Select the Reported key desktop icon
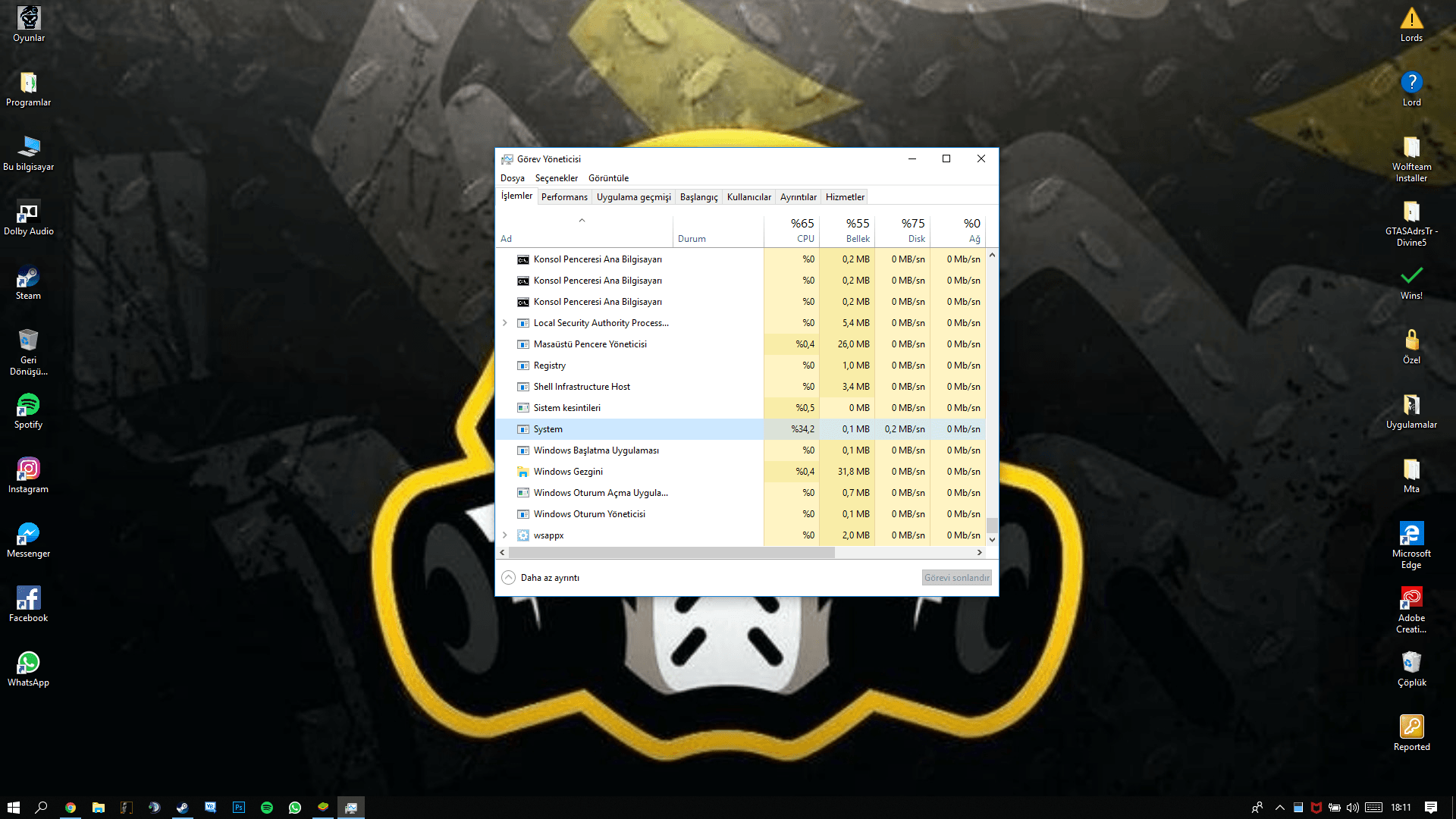This screenshot has height=819, width=1456. coord(1411,733)
